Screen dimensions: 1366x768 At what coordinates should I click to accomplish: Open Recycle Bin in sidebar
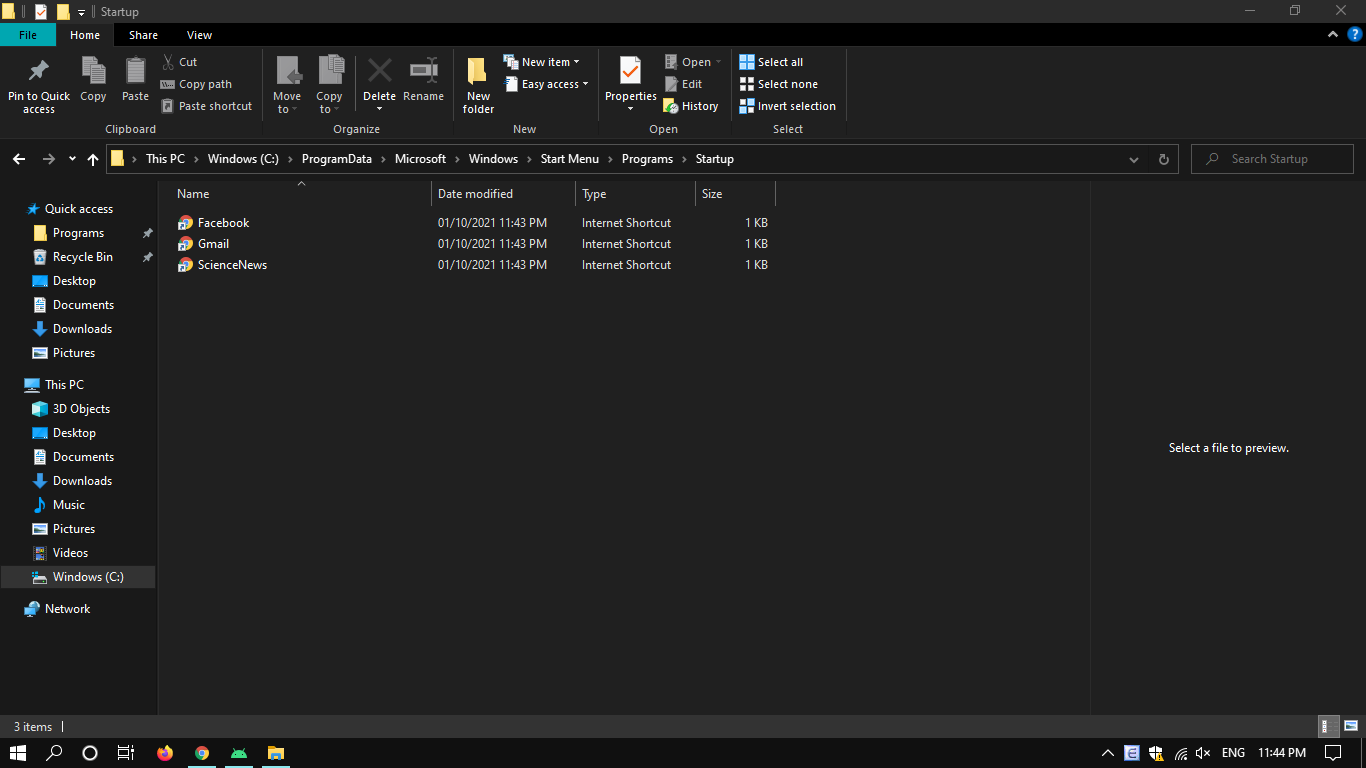[83, 257]
